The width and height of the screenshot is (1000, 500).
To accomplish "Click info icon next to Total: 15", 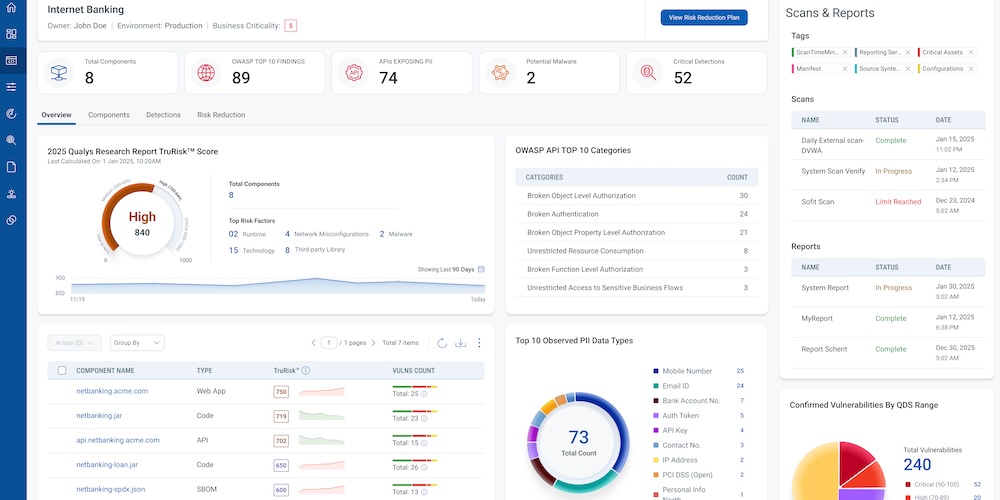I will pos(424,443).
